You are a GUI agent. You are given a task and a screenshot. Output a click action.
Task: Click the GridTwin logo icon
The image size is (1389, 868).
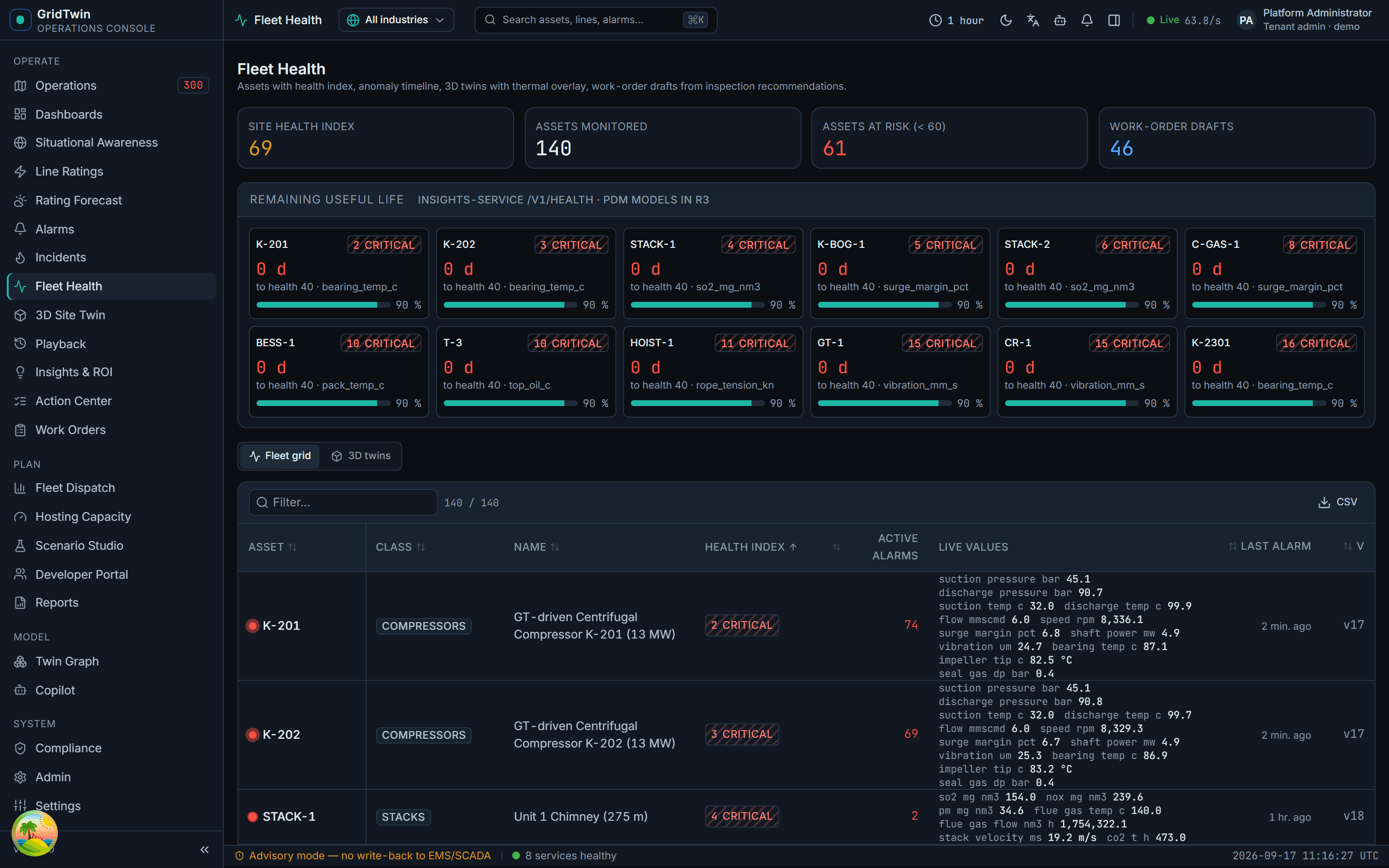[x=21, y=20]
